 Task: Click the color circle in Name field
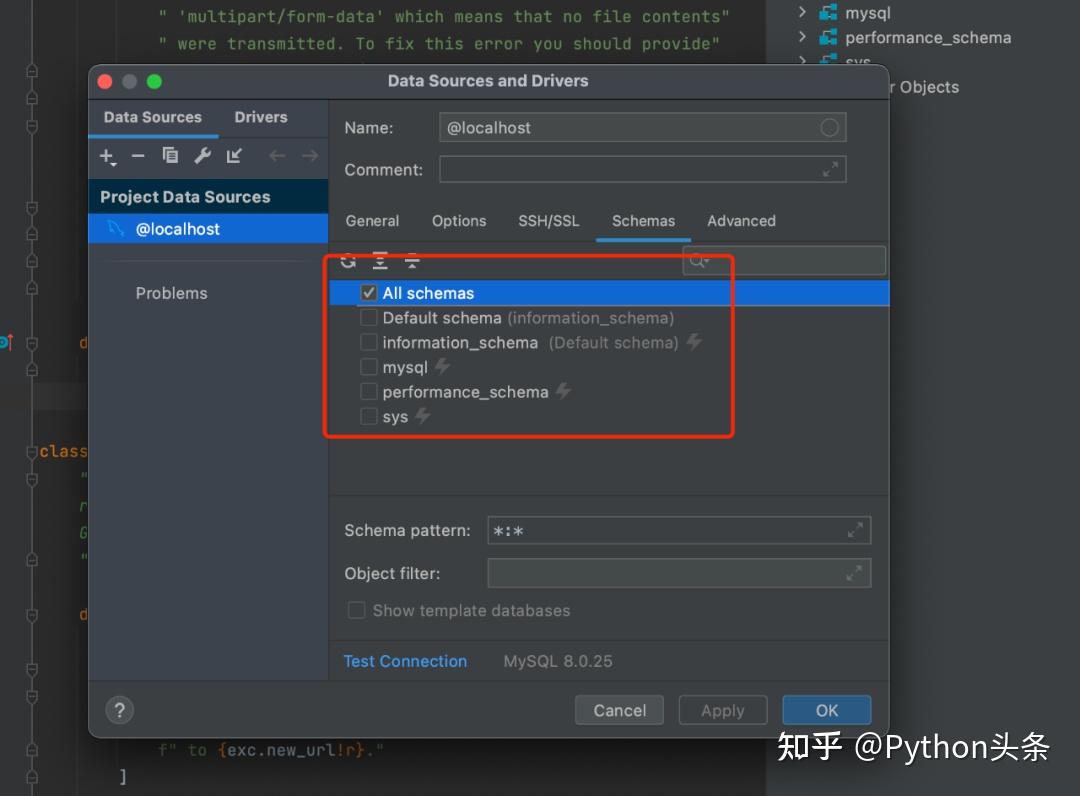[x=829, y=127]
